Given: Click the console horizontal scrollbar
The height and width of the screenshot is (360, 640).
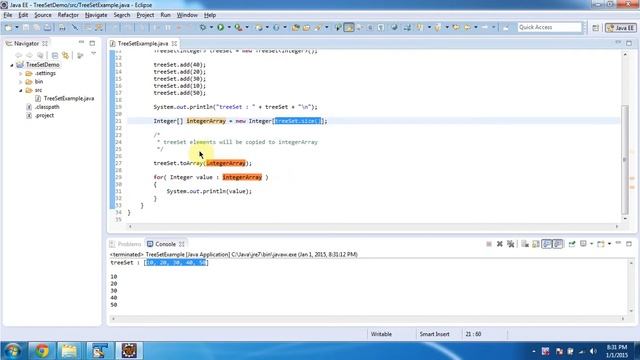Looking at the screenshot, I should coord(368,319).
